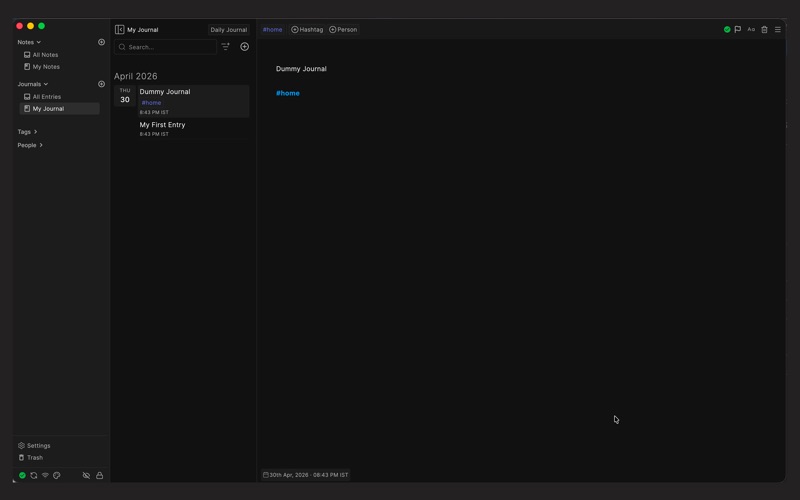
Task: Flag the current journal entry
Action: pos(738,30)
